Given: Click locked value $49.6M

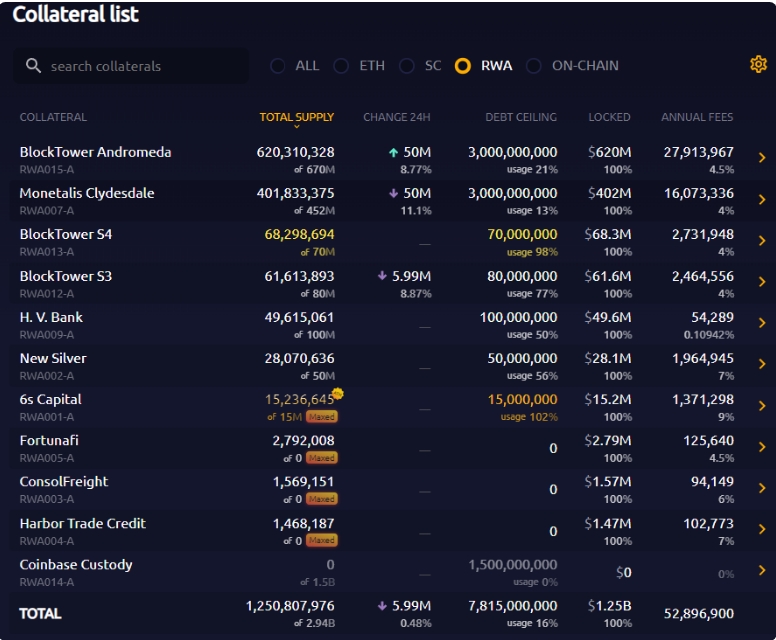Looking at the screenshot, I should coord(608,317).
